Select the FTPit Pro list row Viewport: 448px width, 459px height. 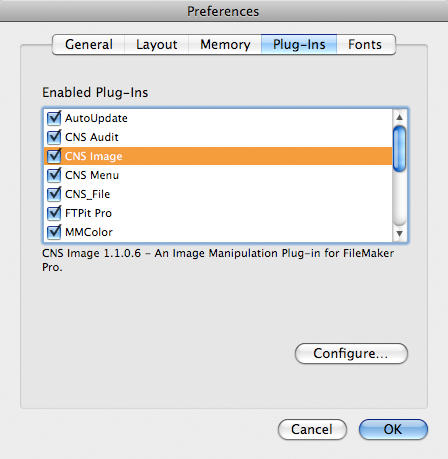[218, 213]
